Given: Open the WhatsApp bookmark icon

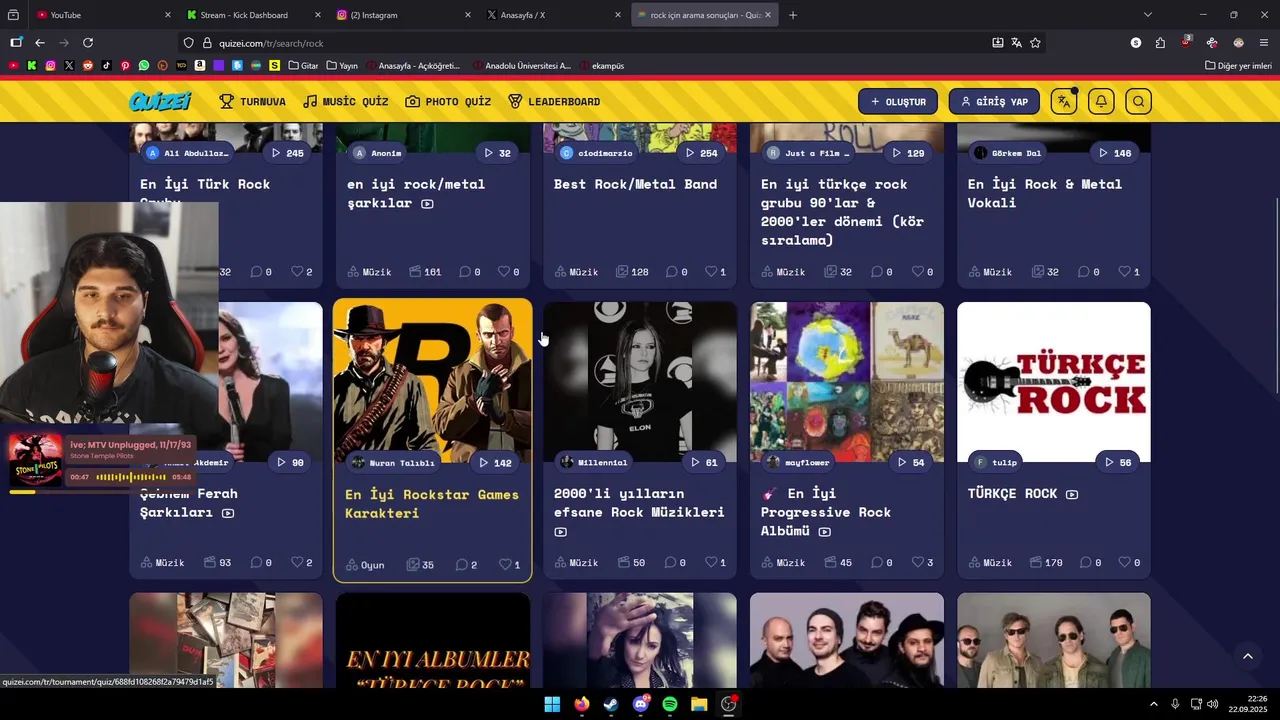Looking at the screenshot, I should [x=144, y=66].
